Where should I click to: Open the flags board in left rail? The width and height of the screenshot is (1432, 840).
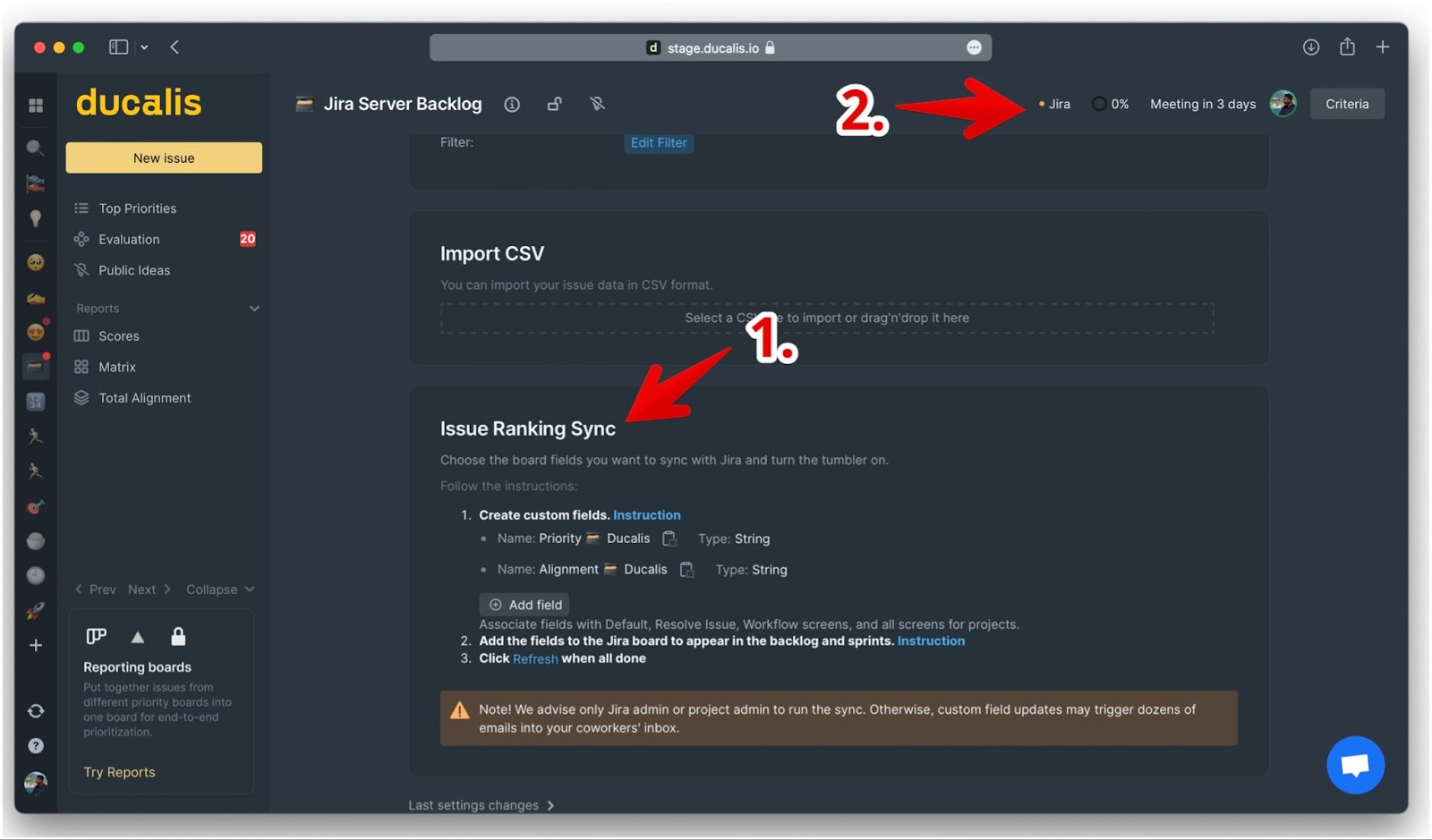click(36, 183)
